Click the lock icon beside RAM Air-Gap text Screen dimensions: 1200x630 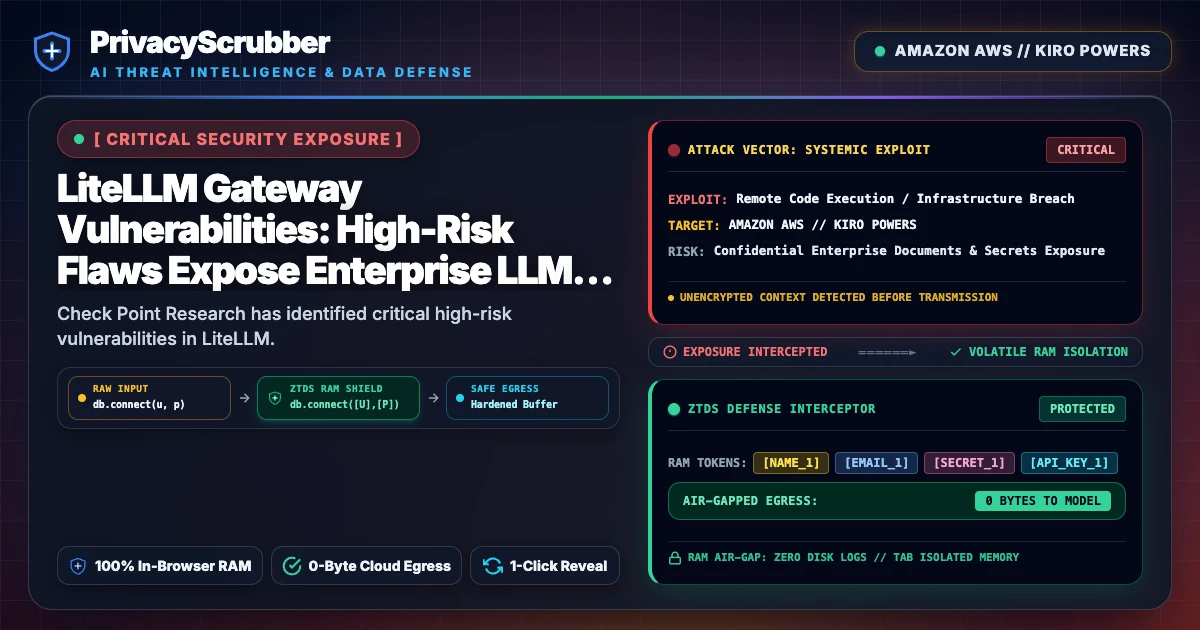[674, 557]
